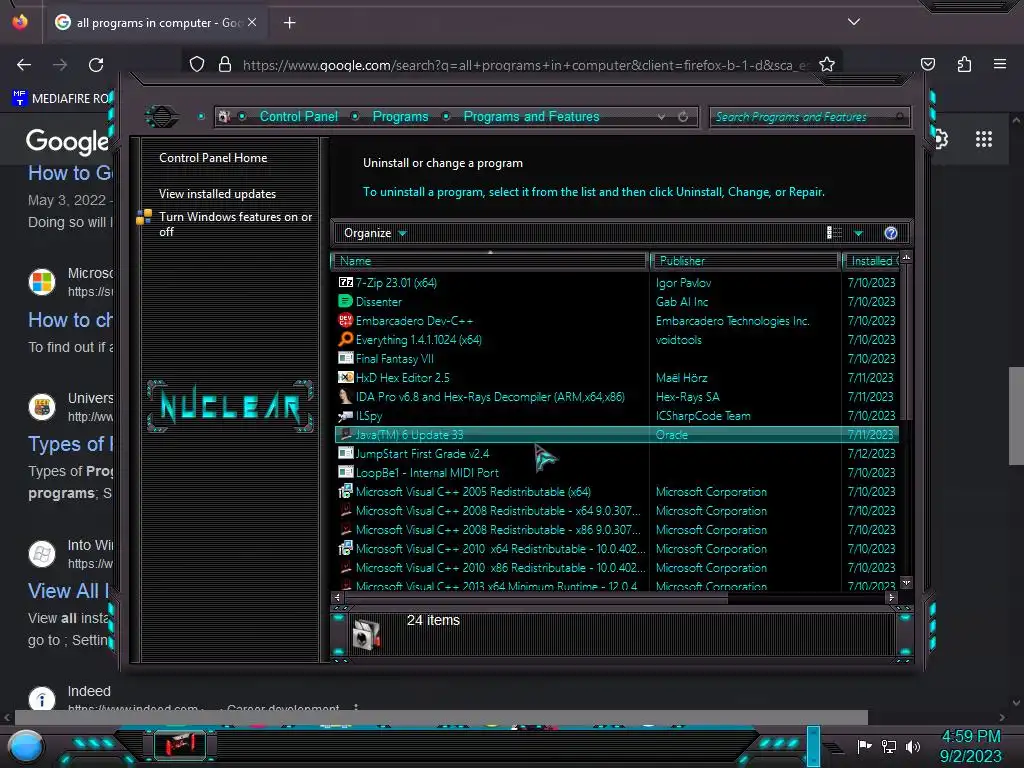
Task: Click the padlock site info icon
Action: point(225,64)
